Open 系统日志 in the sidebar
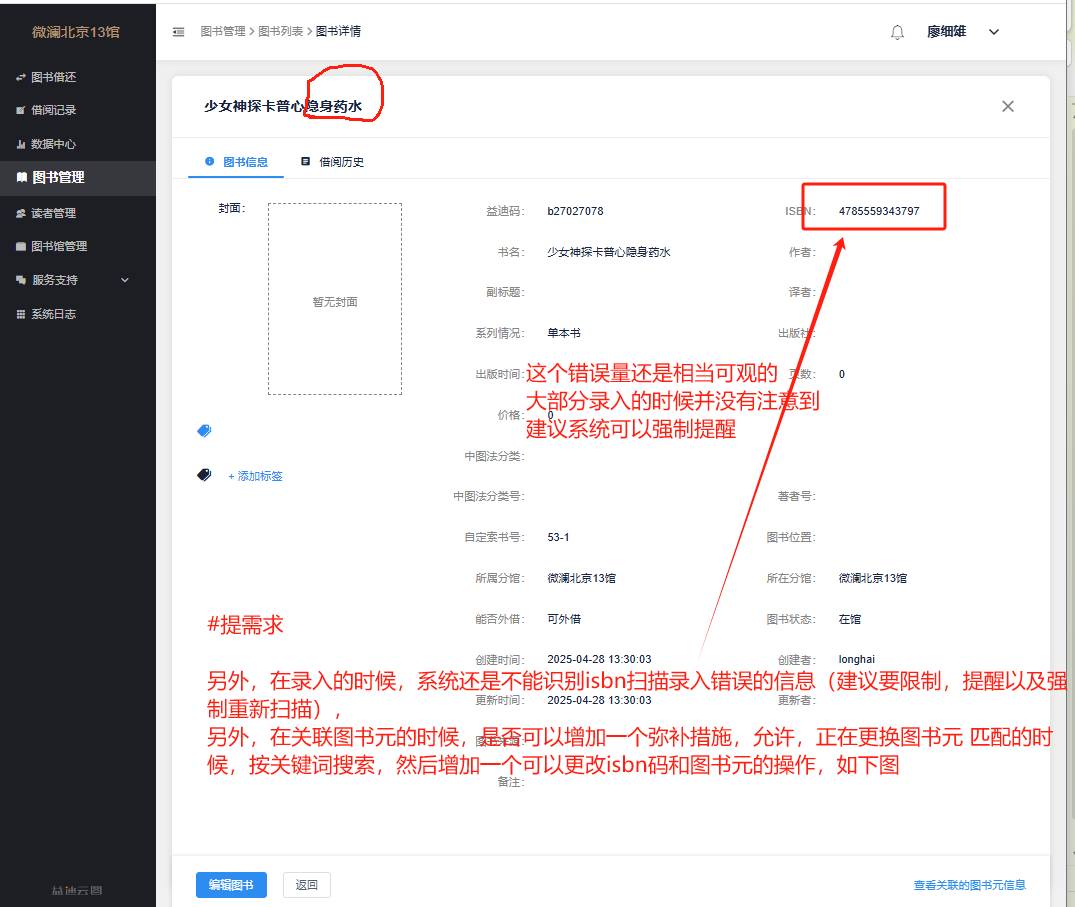1075x907 pixels. 54,314
